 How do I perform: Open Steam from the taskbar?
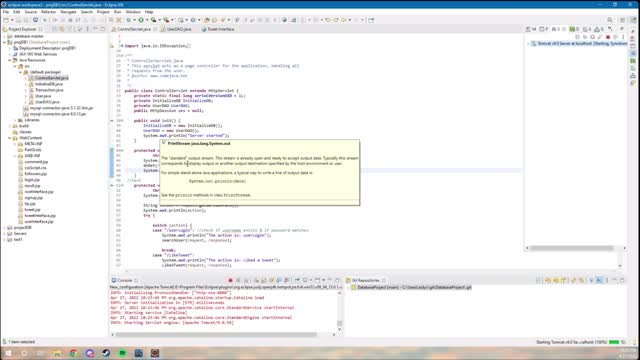[106, 353]
